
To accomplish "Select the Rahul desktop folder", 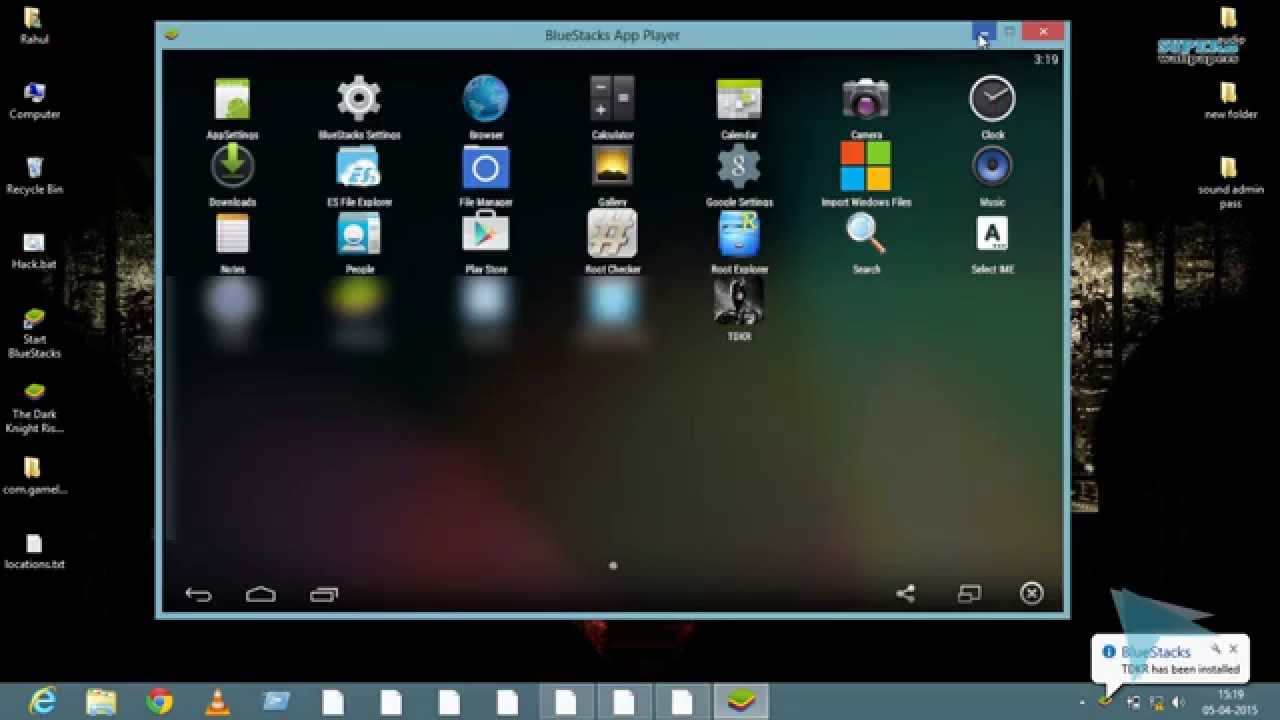I will tap(34, 25).
